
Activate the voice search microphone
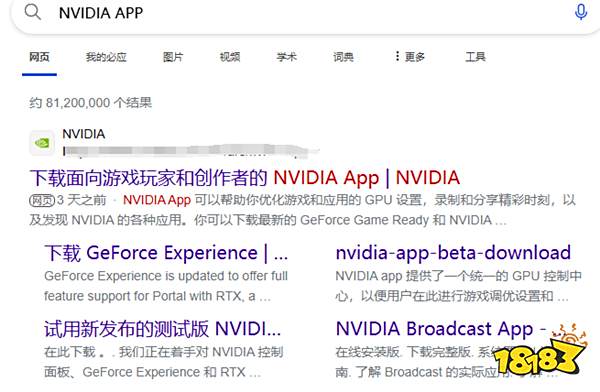[580, 12]
